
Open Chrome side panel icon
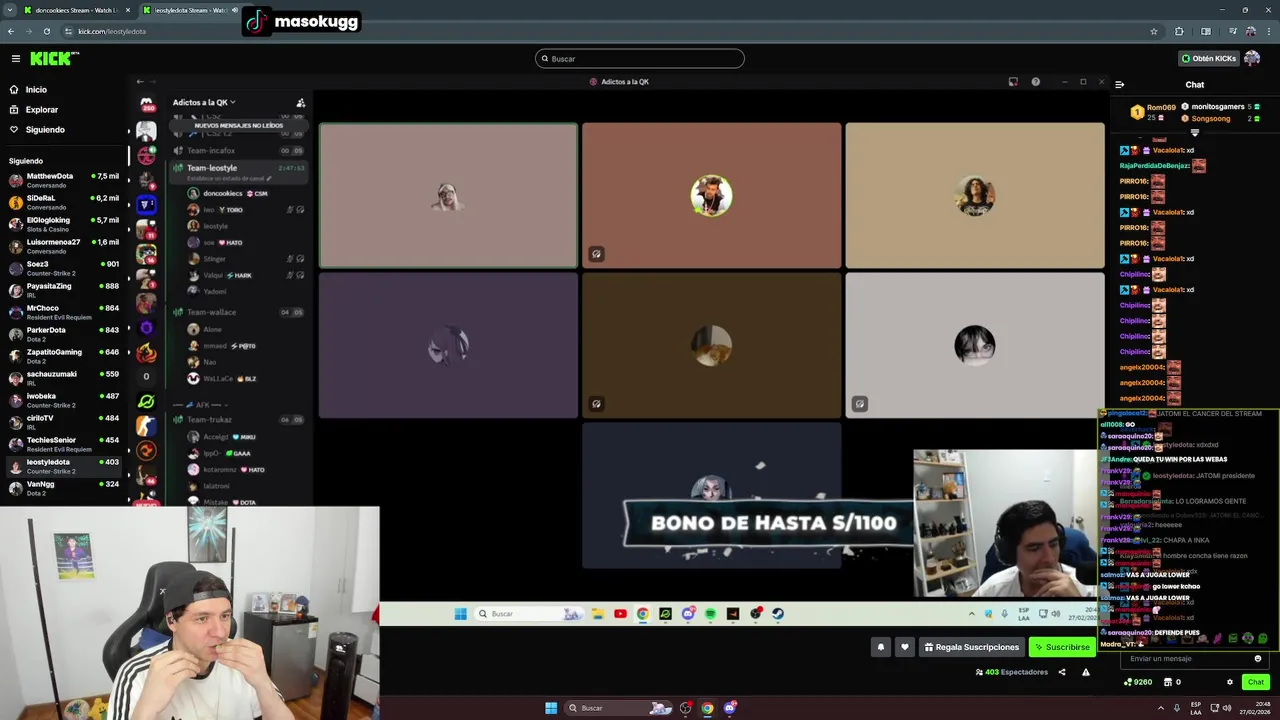click(1206, 31)
